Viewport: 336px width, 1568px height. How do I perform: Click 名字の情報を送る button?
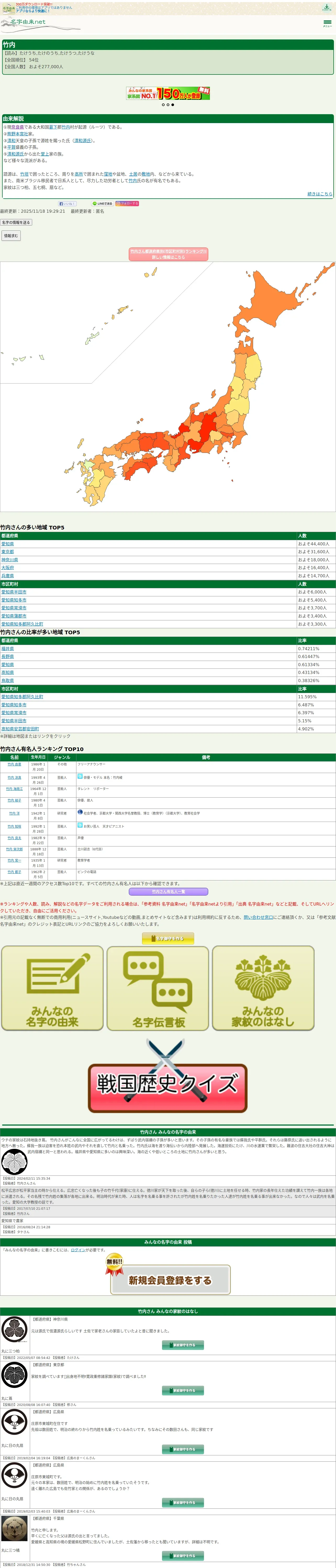[x=16, y=222]
